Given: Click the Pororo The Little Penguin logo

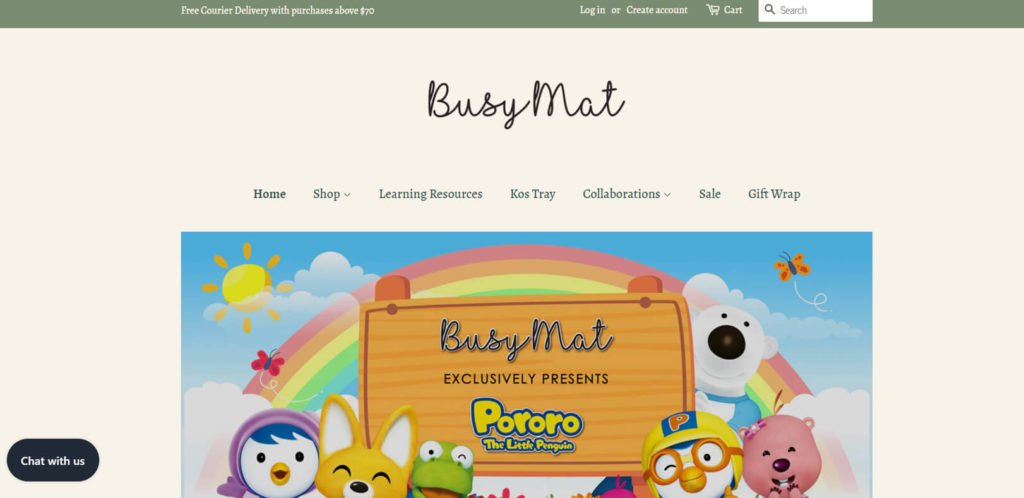Looking at the screenshot, I should point(527,426).
